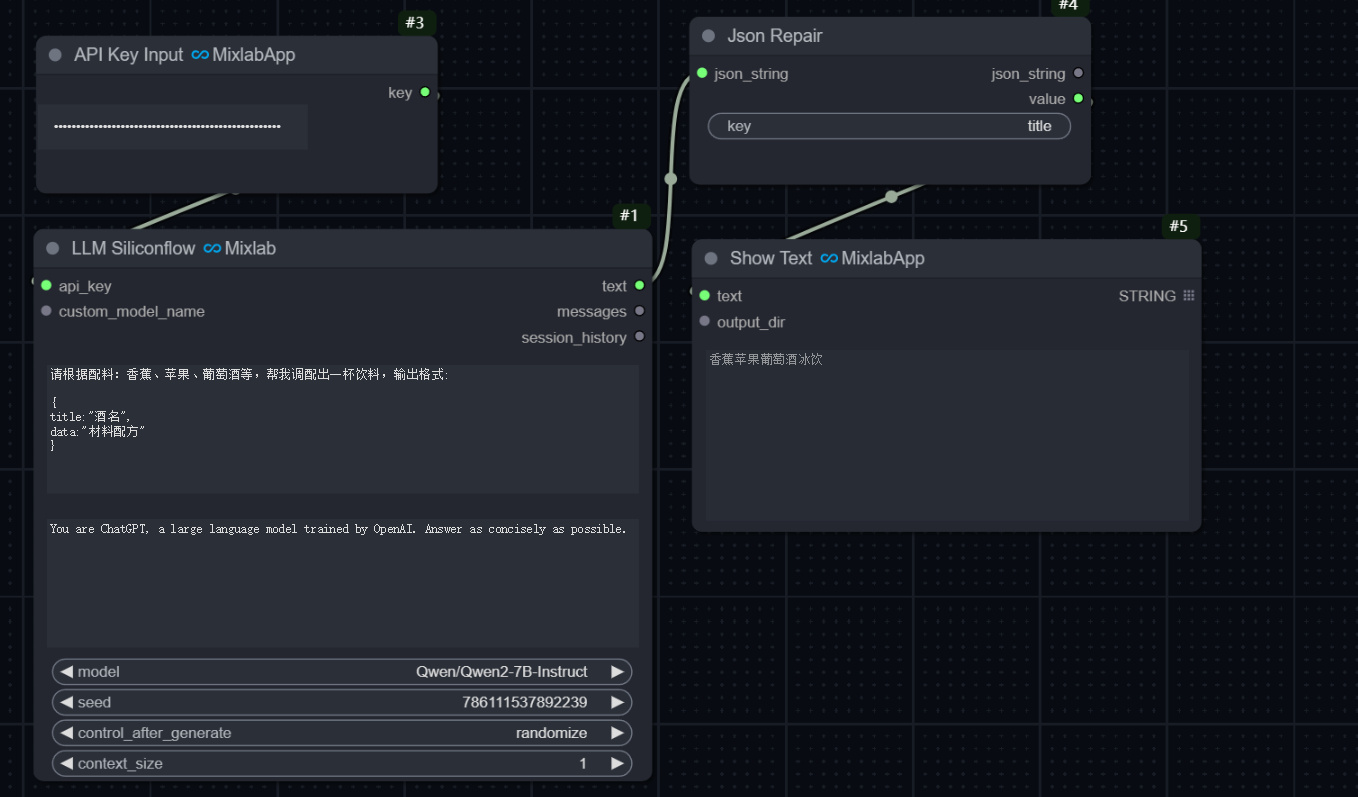Click the STRING grid icon on Show Text node
Image resolution: width=1358 pixels, height=797 pixels.
pos(1188,295)
